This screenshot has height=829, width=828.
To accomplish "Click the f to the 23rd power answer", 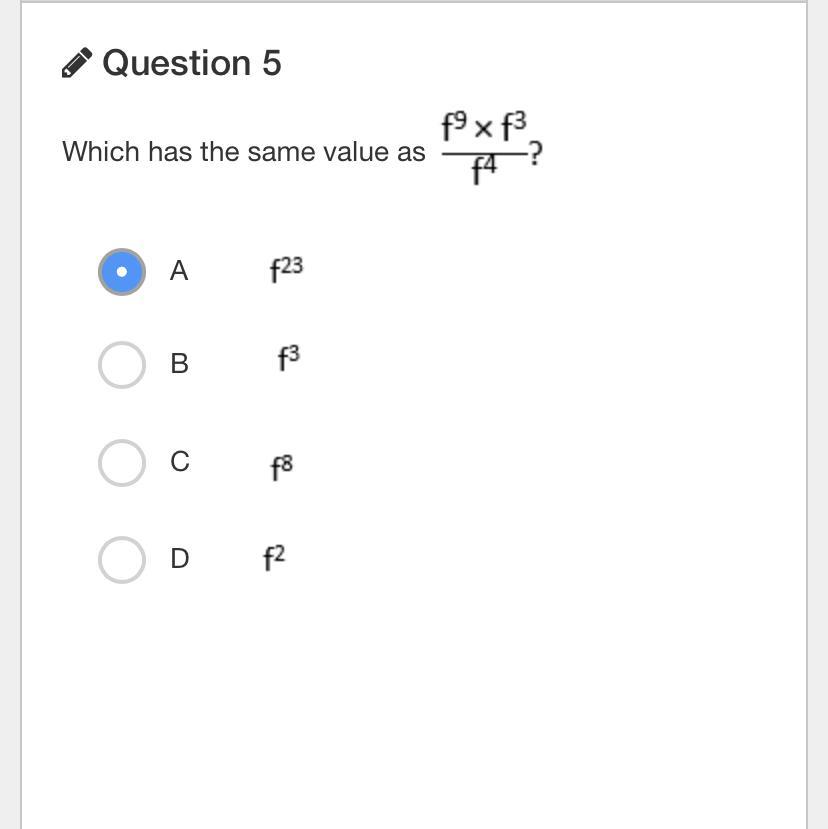I will [286, 269].
